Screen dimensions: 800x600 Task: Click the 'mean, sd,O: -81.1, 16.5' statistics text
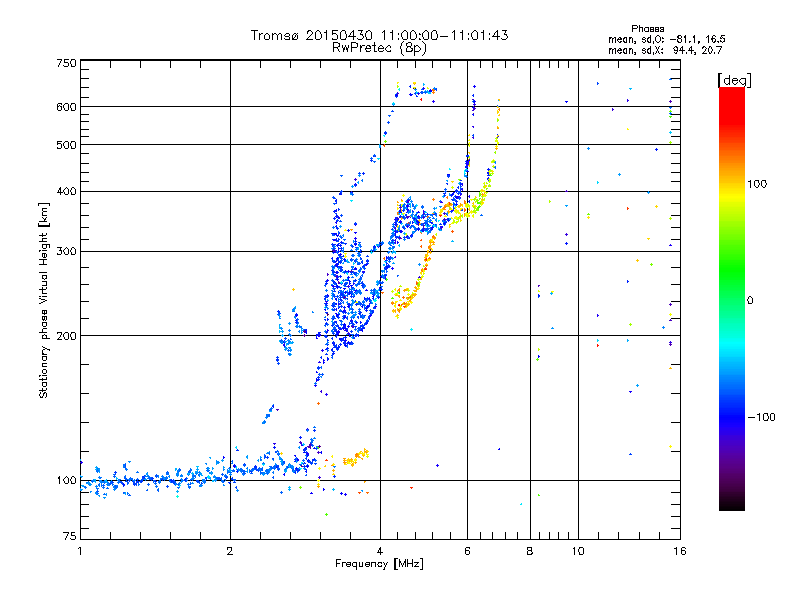point(666,39)
